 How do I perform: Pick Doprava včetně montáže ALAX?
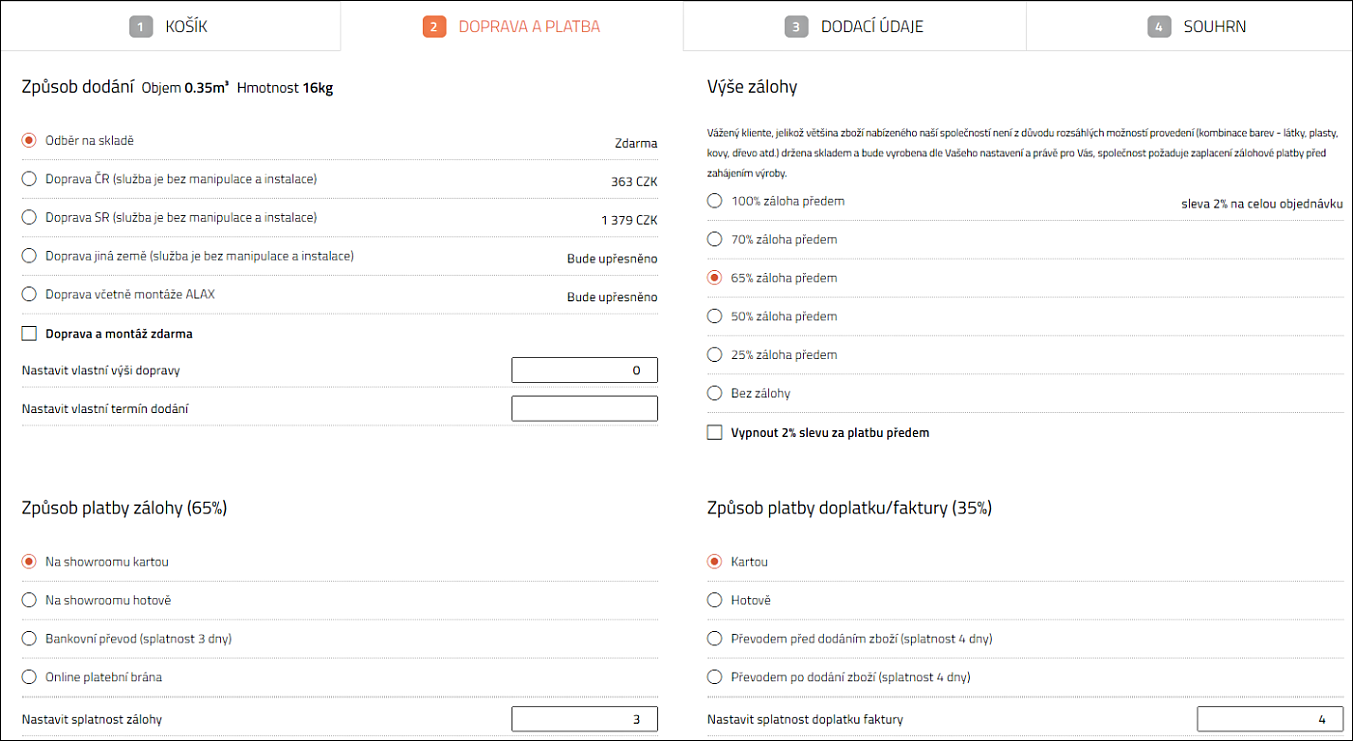point(29,294)
